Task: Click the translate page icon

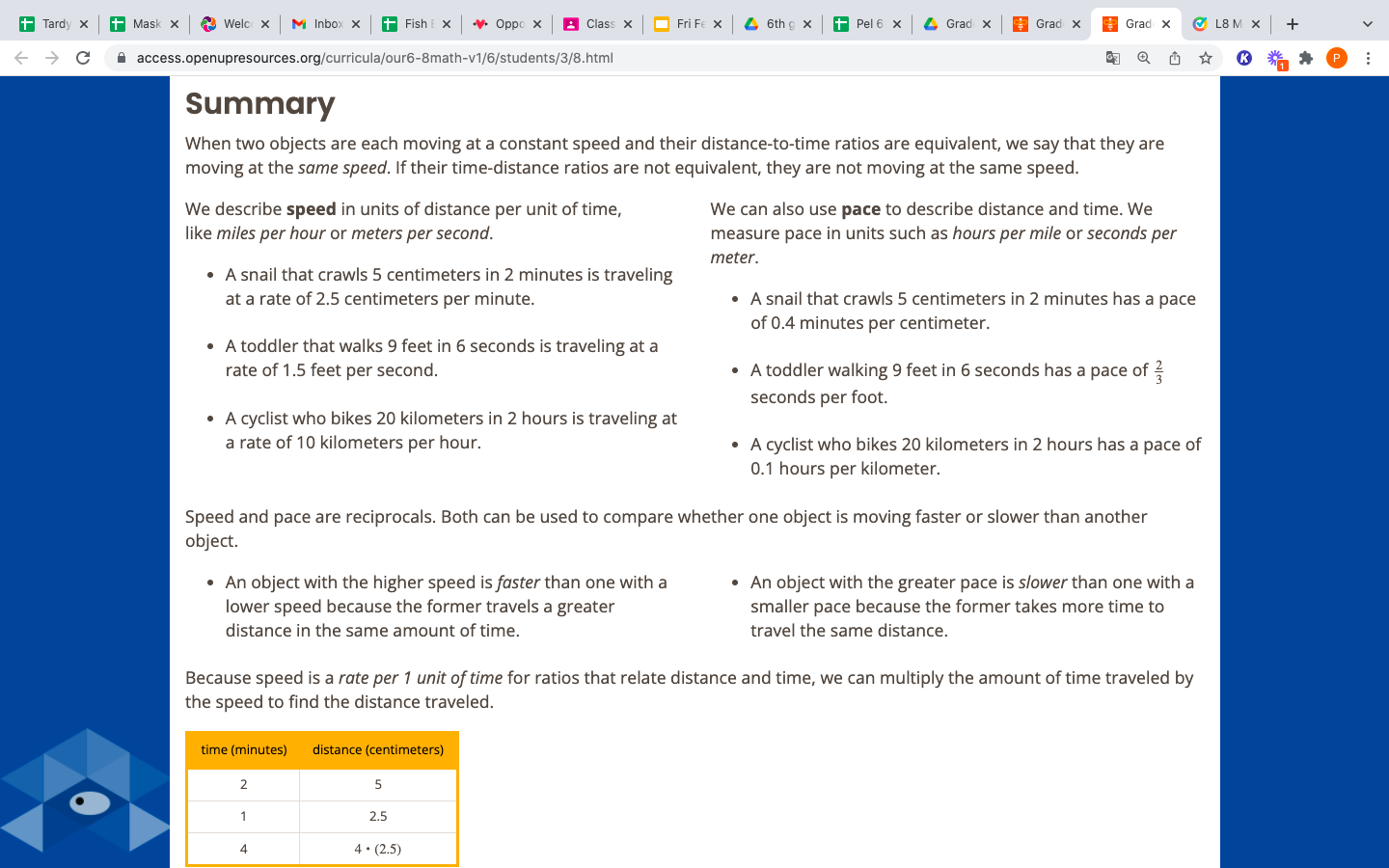Action: (x=1112, y=58)
